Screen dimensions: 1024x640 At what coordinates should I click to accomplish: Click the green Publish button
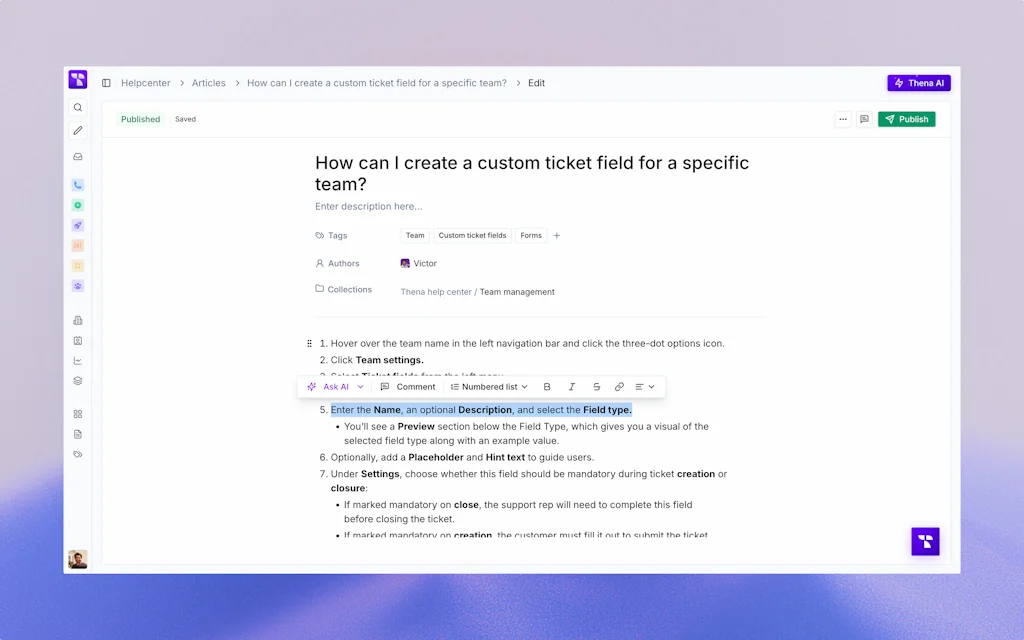point(906,119)
